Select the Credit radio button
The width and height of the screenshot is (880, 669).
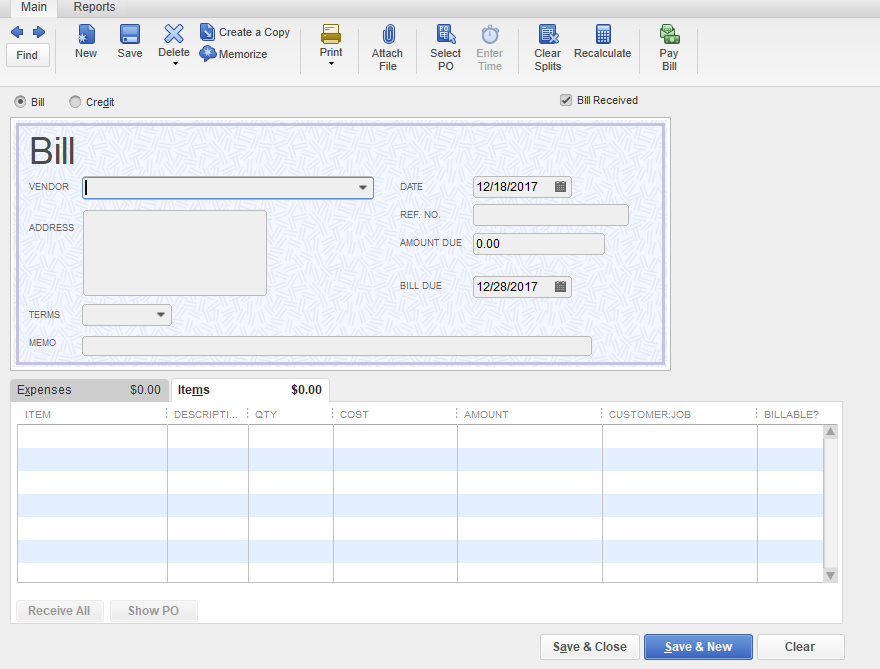point(75,102)
